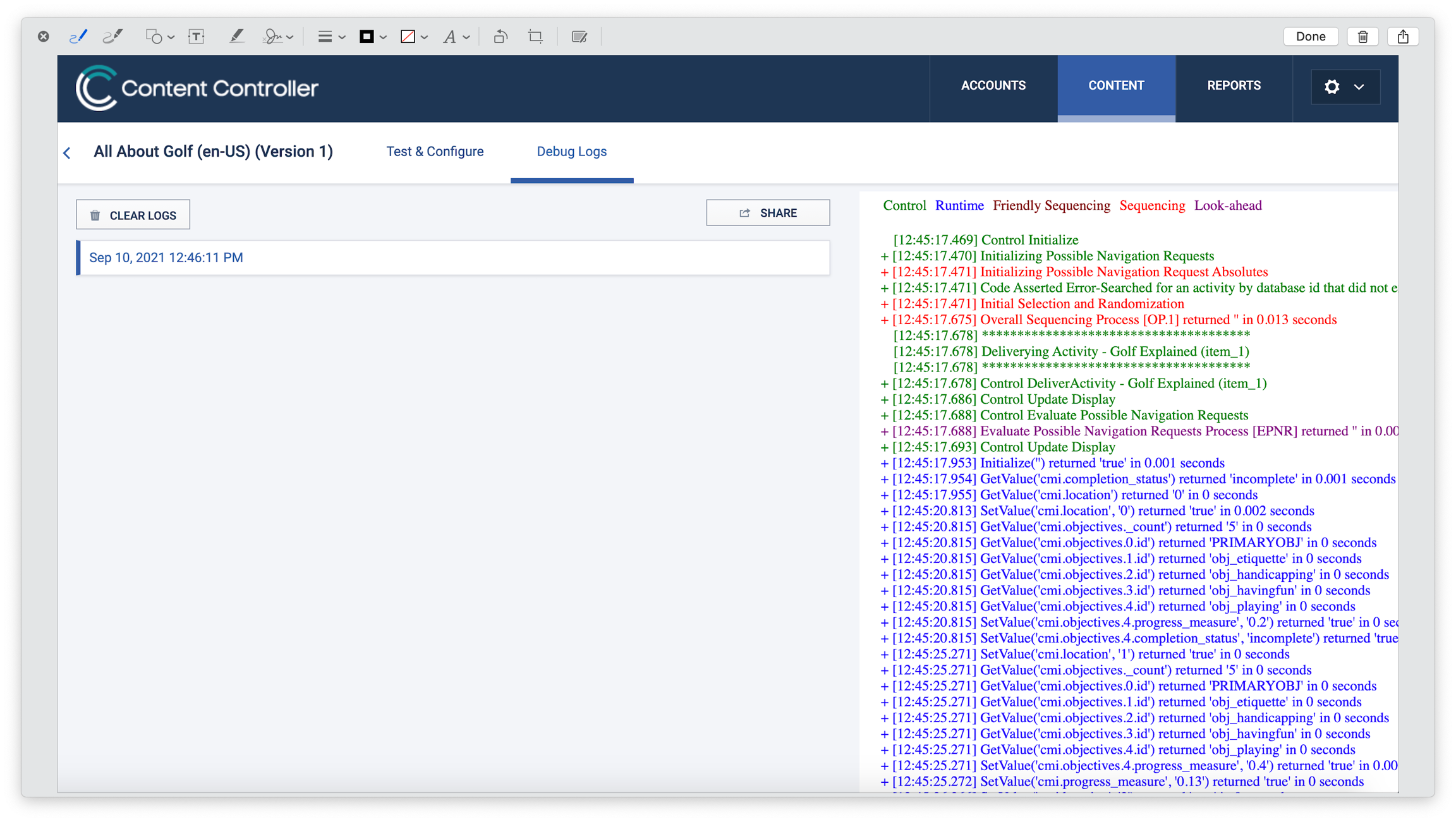Open the REPORTS navigation tab

point(1234,86)
